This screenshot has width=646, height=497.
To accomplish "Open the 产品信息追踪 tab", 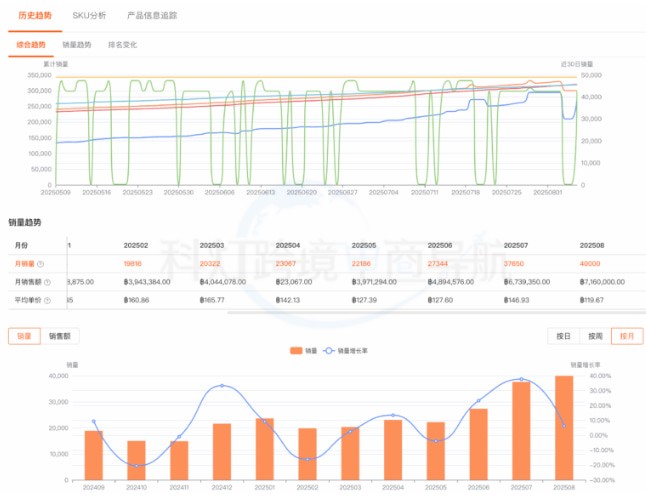I will [152, 16].
